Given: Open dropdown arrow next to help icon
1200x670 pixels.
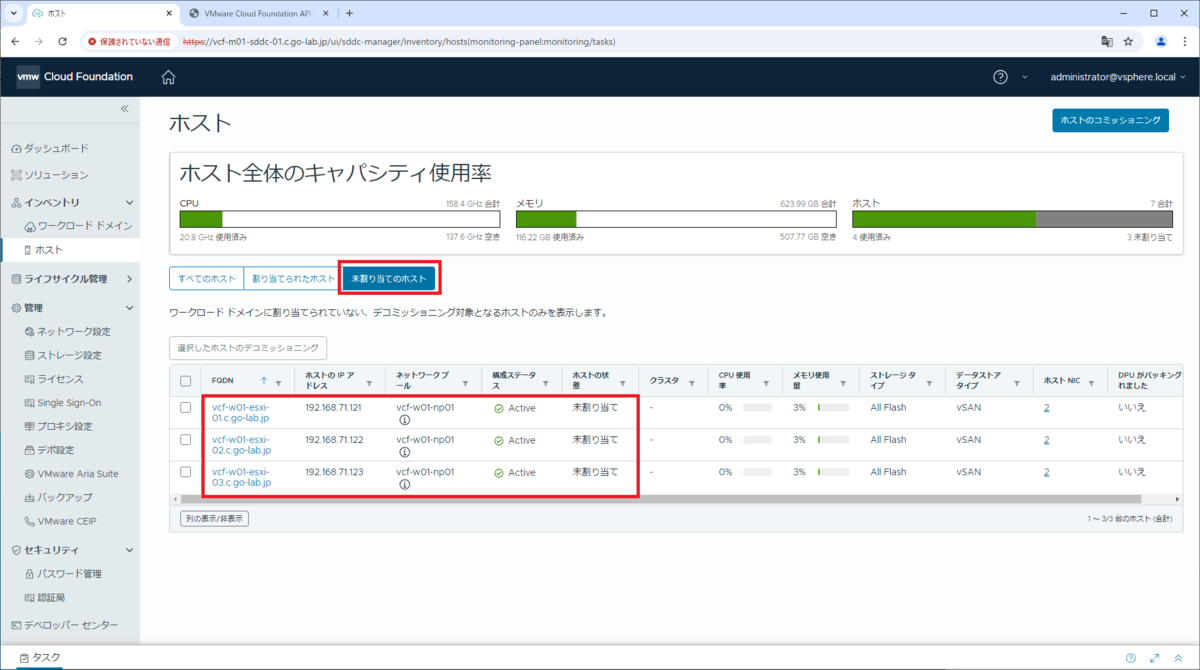Looking at the screenshot, I should click(1024, 77).
